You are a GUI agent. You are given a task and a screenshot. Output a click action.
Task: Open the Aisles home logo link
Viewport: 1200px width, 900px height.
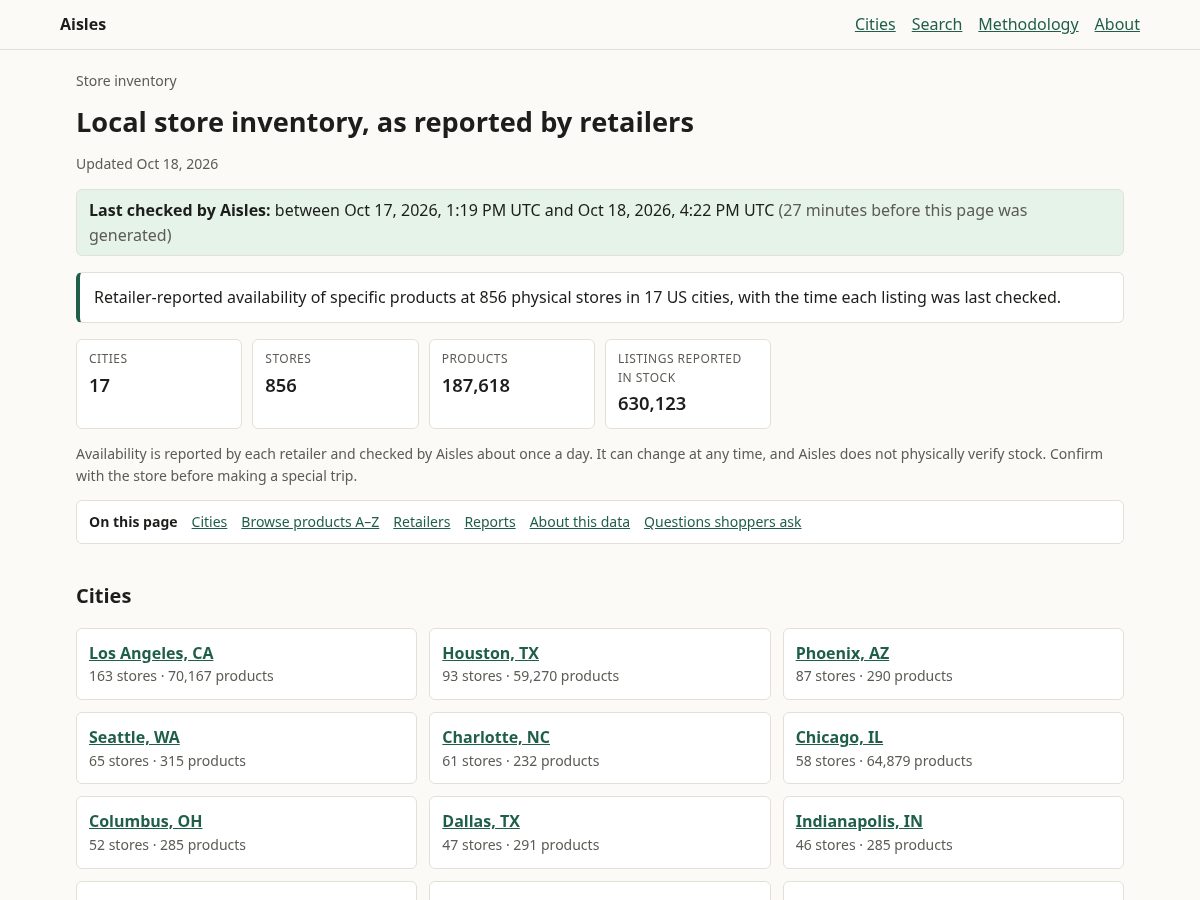point(83,24)
